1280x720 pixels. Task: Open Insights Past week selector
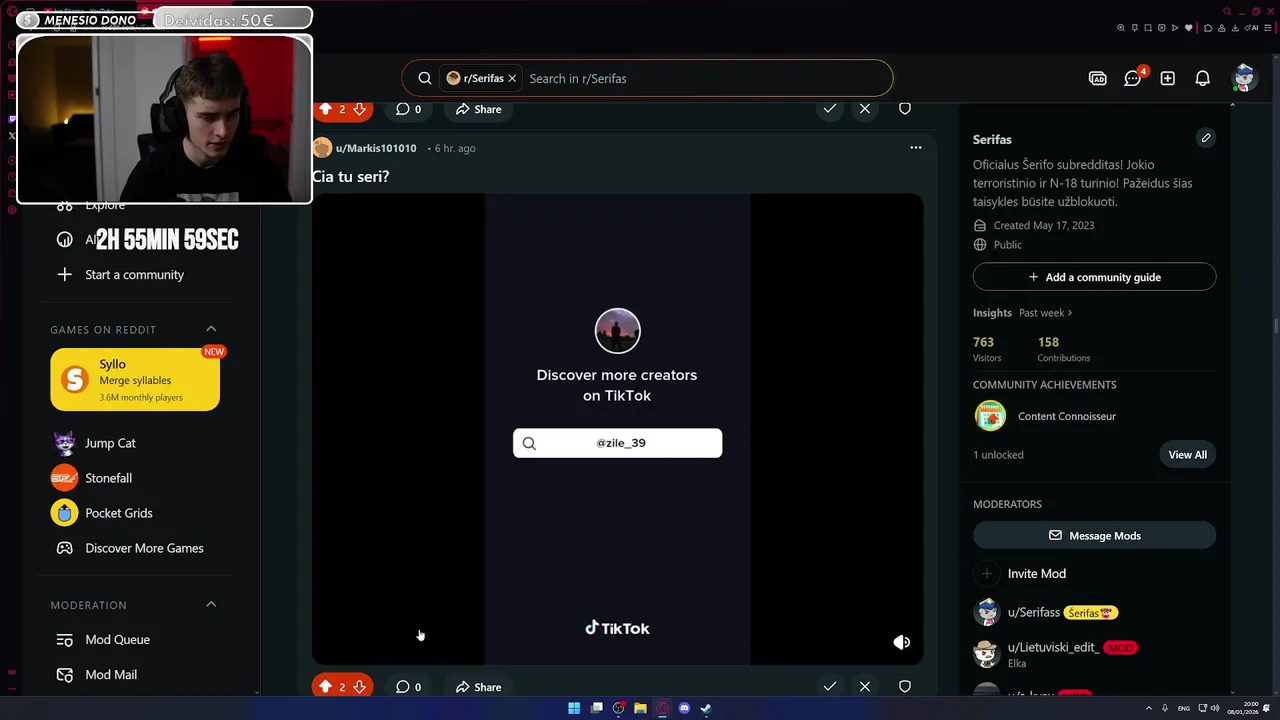point(1045,313)
